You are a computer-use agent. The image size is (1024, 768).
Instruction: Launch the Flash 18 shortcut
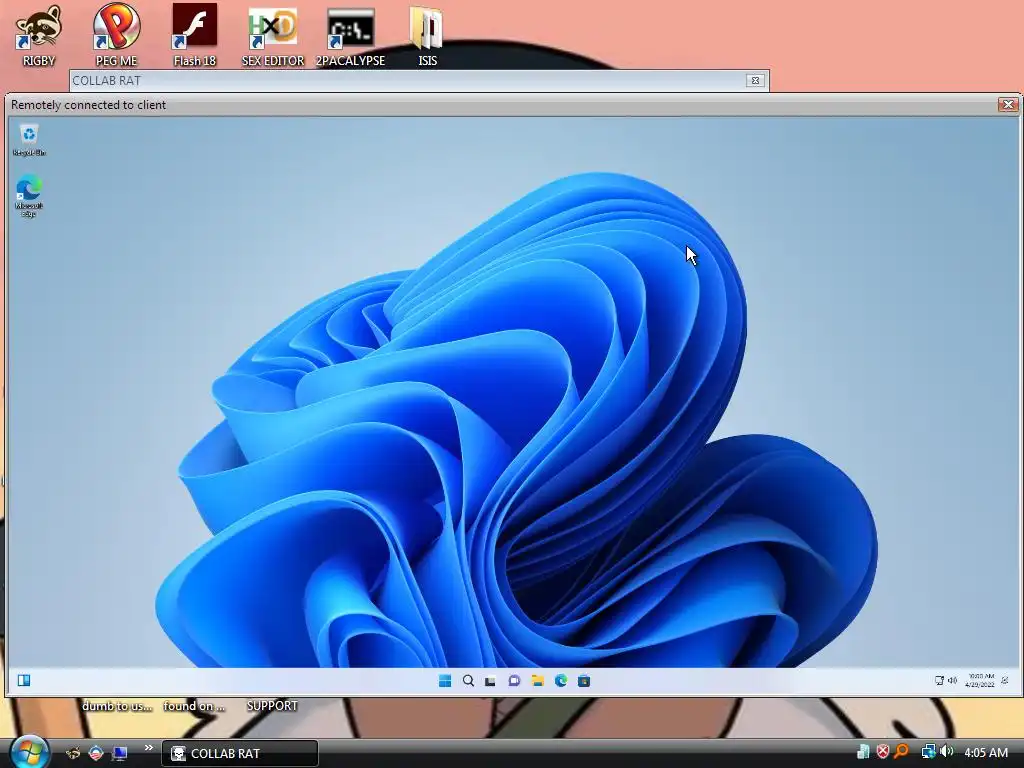pos(195,36)
